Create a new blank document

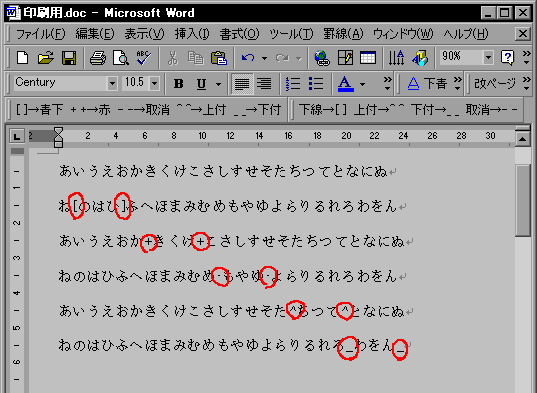click(x=23, y=58)
